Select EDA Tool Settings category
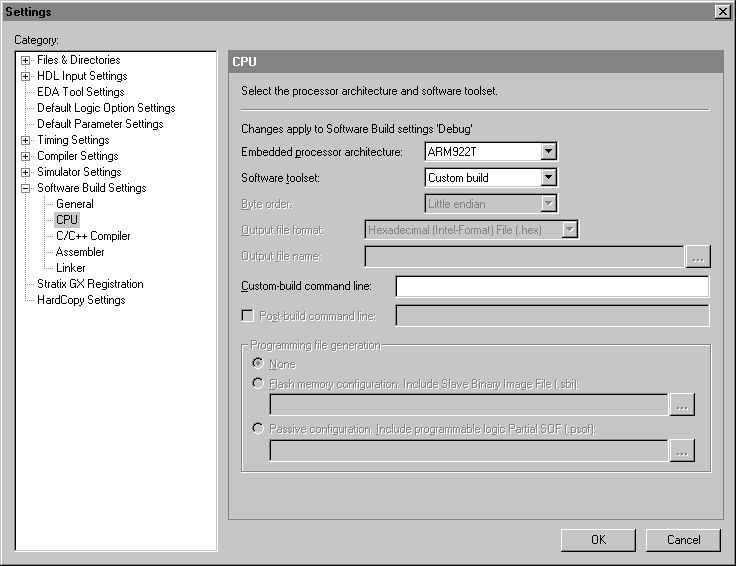736x566 pixels. (80, 92)
